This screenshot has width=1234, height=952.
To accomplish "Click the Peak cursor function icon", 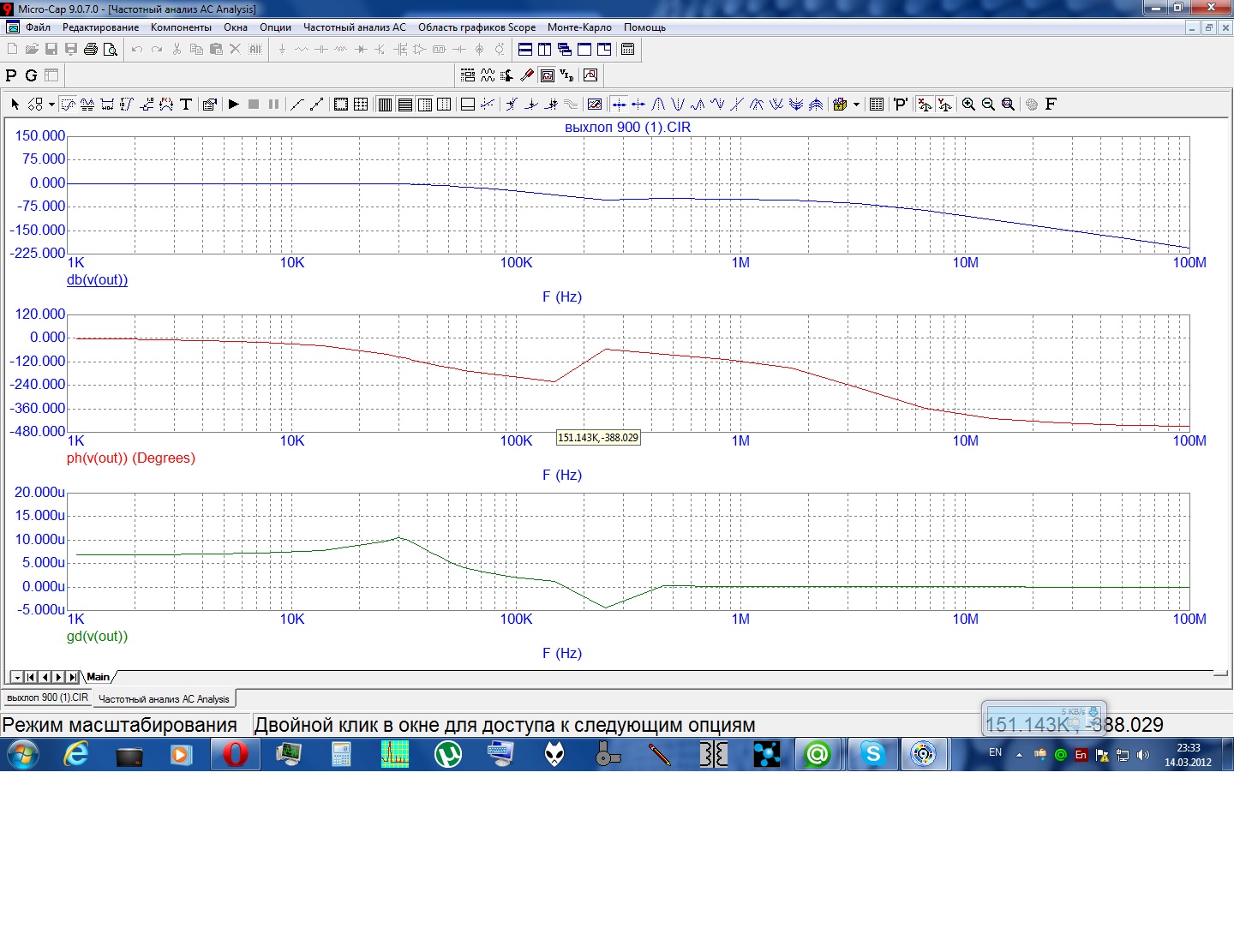I will 658,105.
